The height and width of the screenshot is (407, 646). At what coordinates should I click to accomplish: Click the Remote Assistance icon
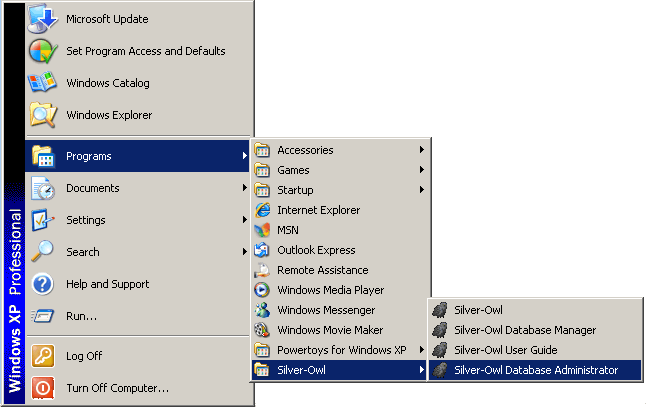point(262,270)
